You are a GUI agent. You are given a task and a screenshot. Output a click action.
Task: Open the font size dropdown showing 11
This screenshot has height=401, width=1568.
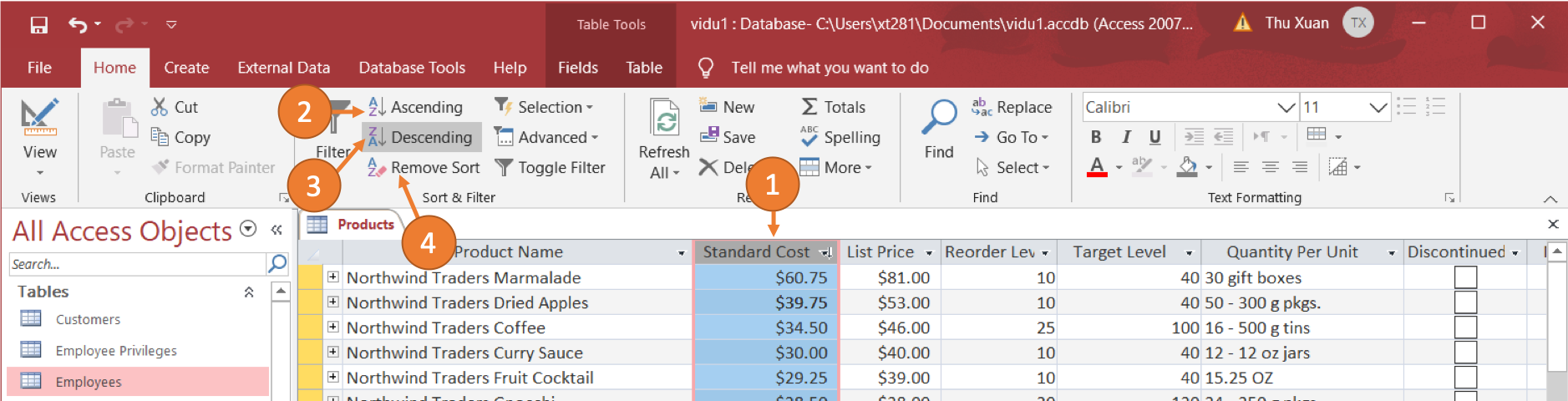(1378, 108)
